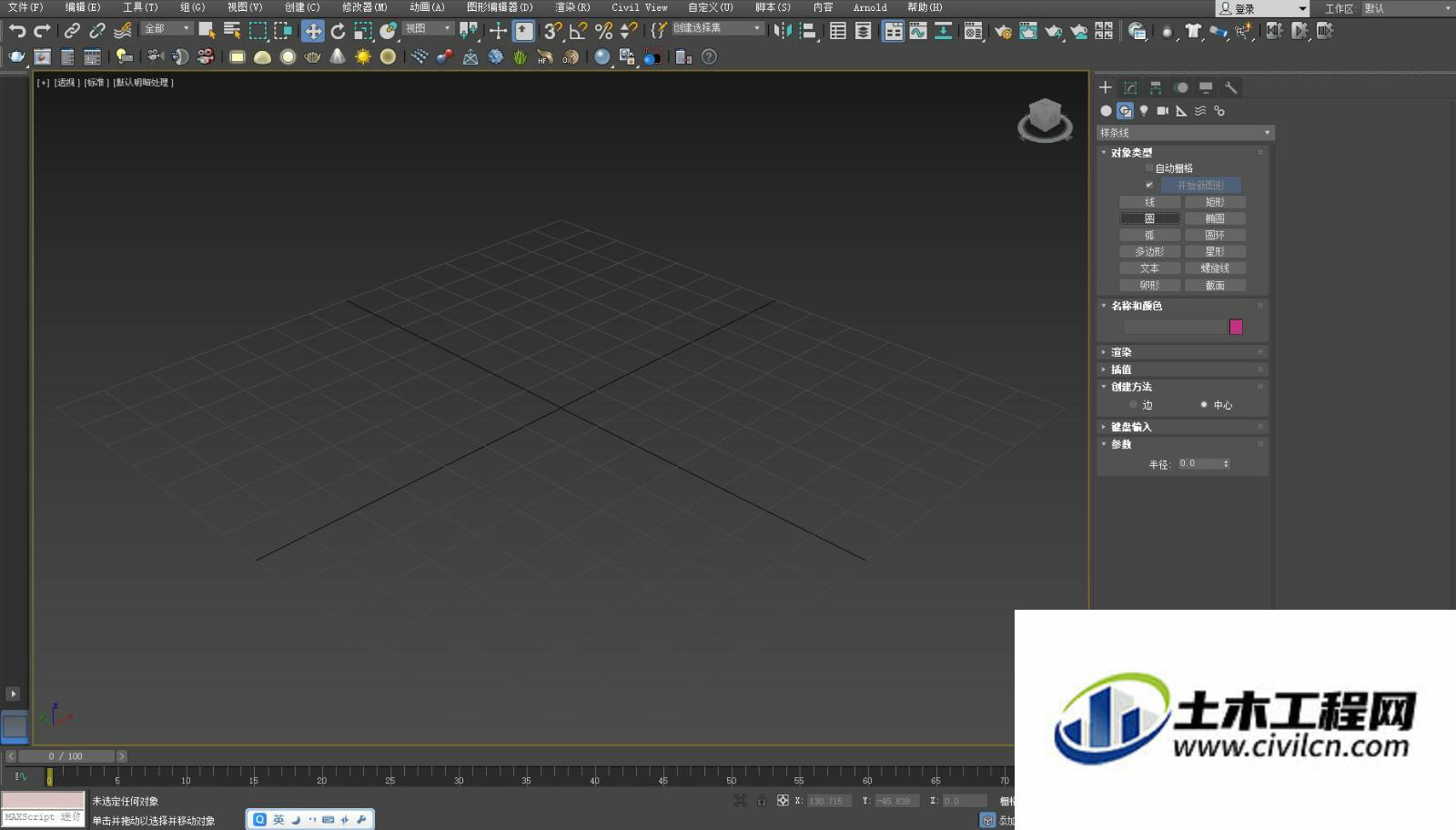1456x830 pixels.
Task: Open the Rendered Frame Window icon
Action: coord(1028,31)
